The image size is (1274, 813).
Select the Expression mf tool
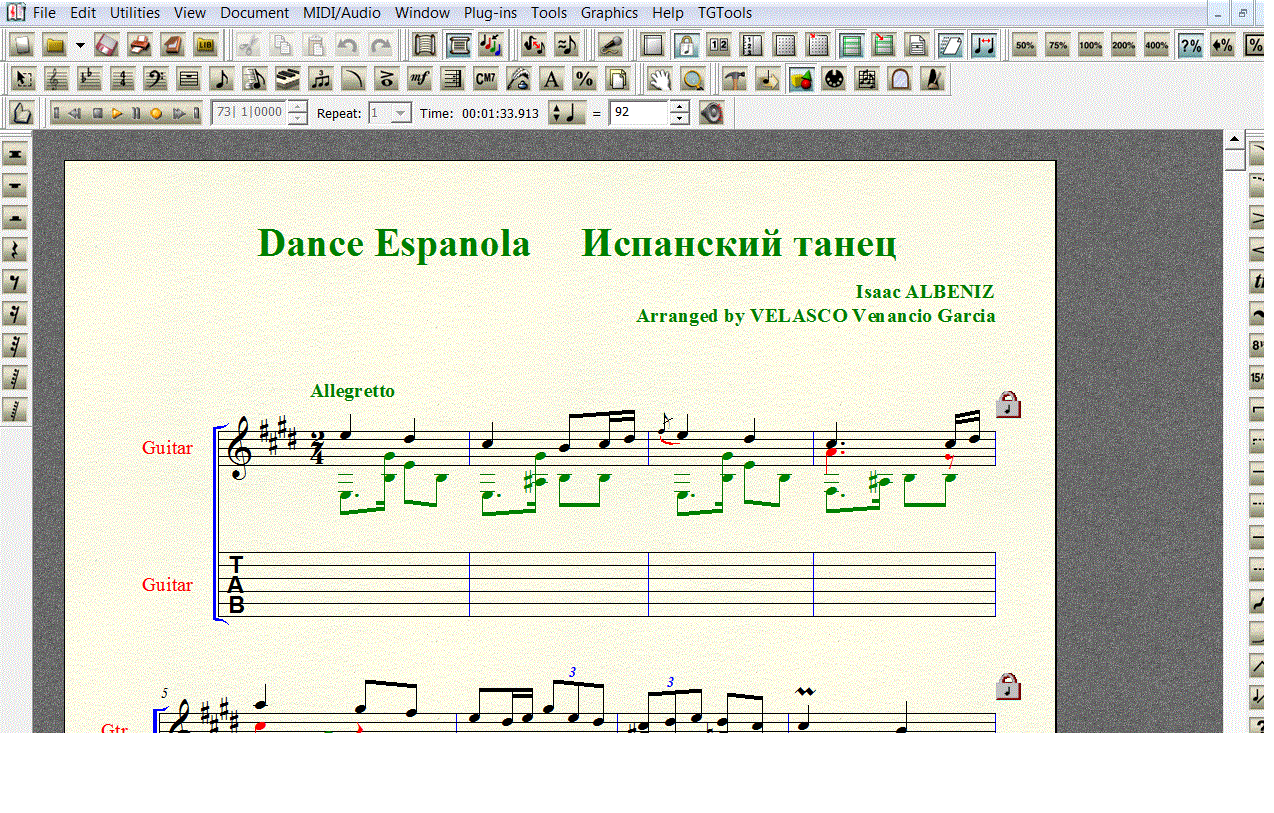point(420,80)
